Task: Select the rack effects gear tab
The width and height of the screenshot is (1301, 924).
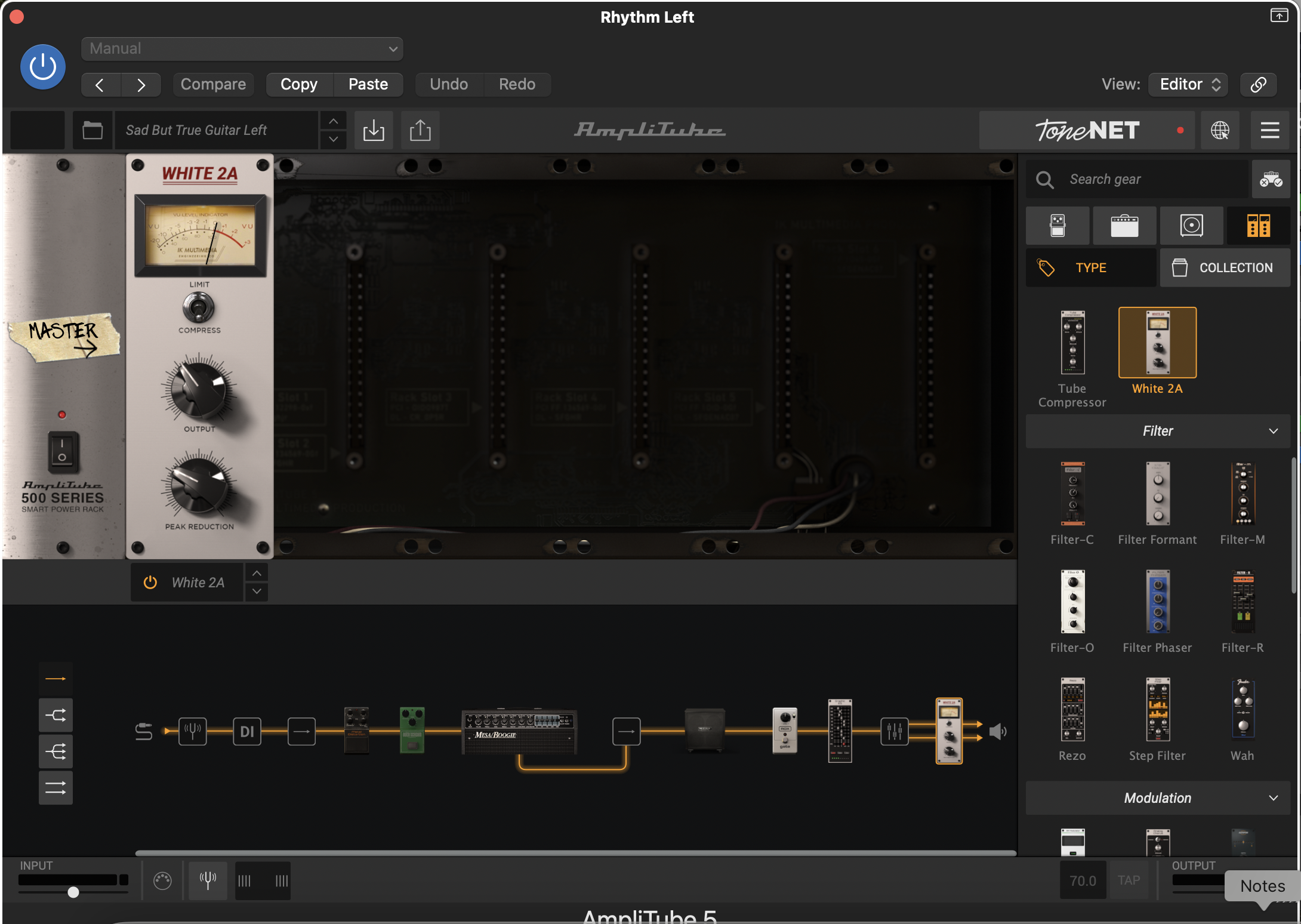Action: 1259,226
